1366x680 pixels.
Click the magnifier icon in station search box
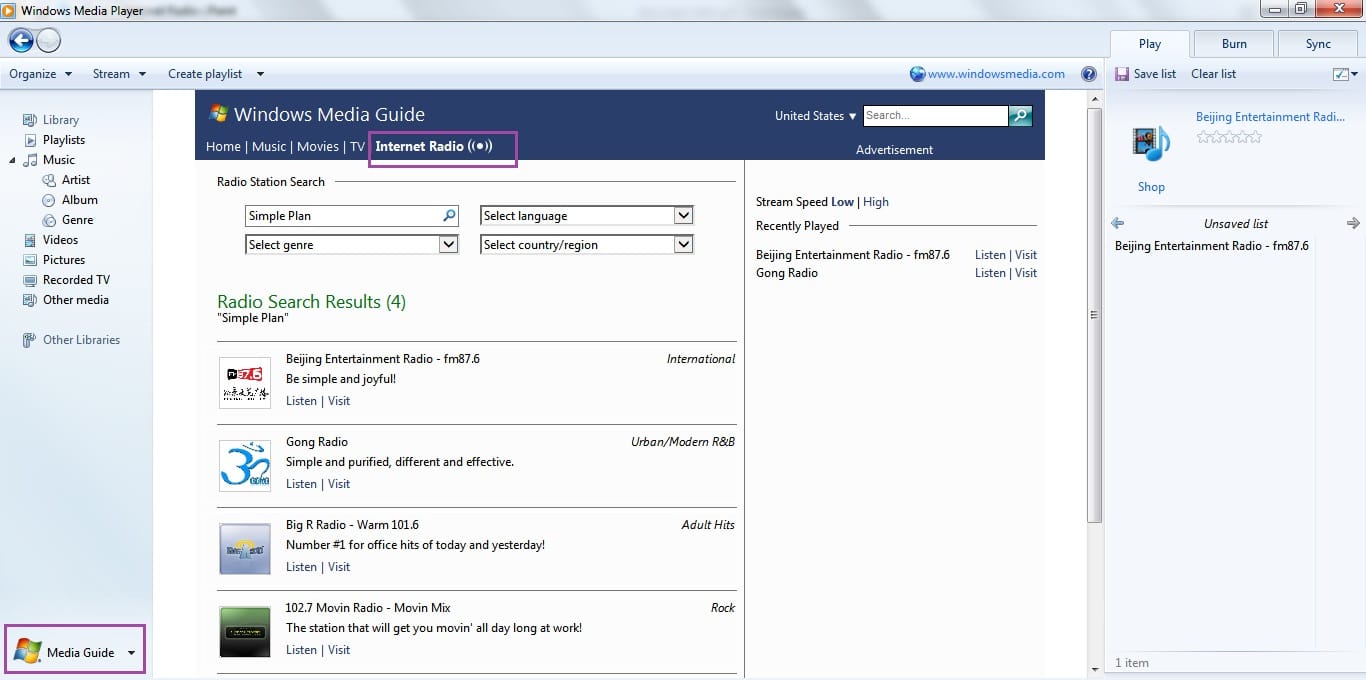[449, 215]
